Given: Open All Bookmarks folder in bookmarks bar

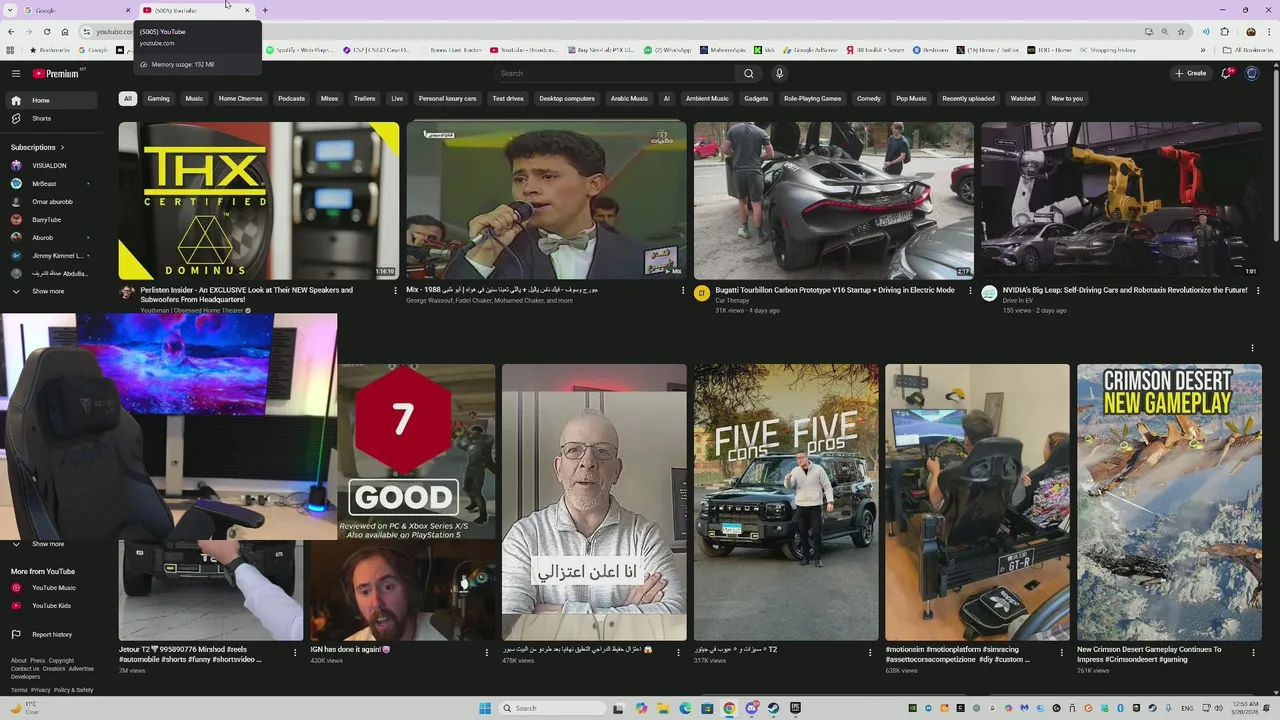Looking at the screenshot, I should pos(1248,50).
